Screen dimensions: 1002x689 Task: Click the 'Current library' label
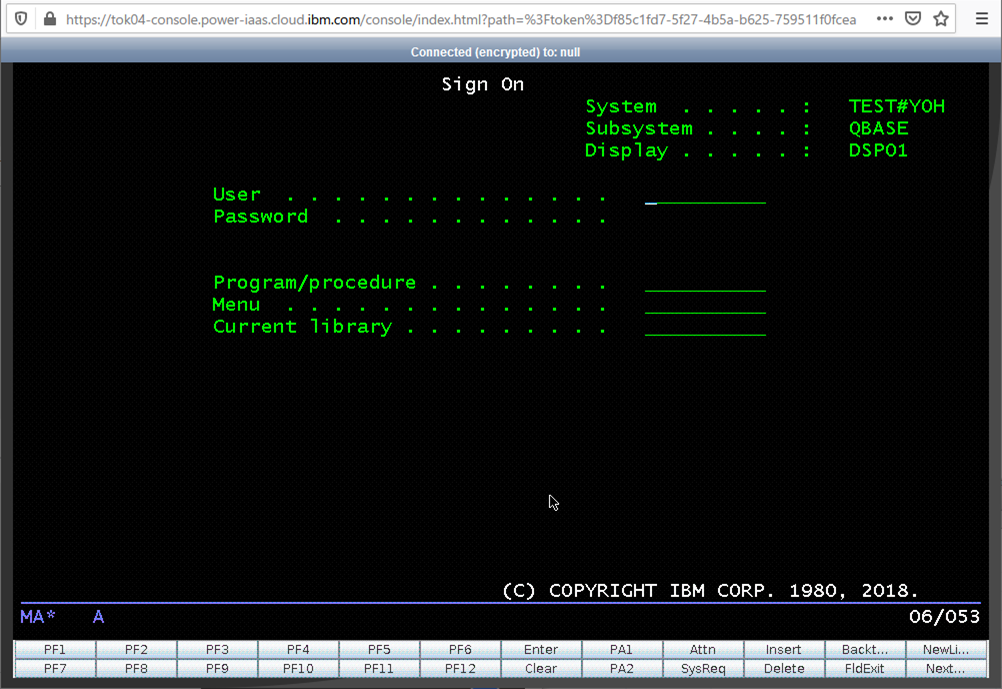pos(302,327)
